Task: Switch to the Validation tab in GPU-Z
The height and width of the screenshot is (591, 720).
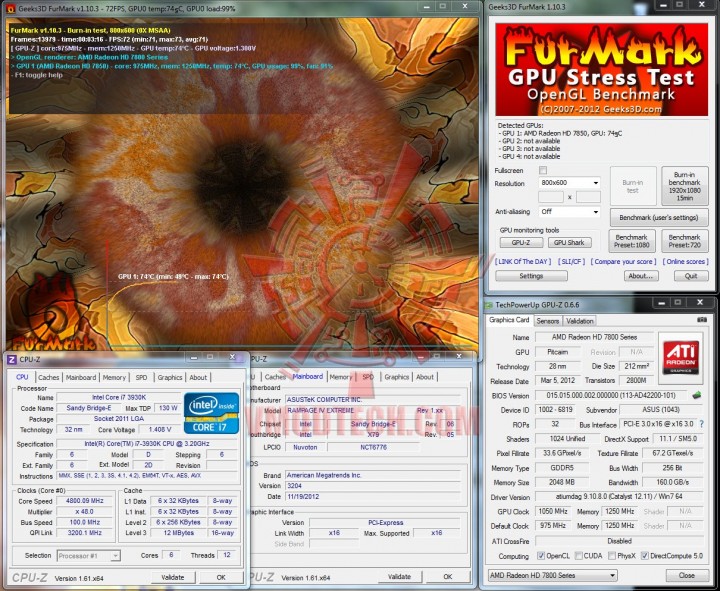Action: pyautogui.click(x=579, y=321)
